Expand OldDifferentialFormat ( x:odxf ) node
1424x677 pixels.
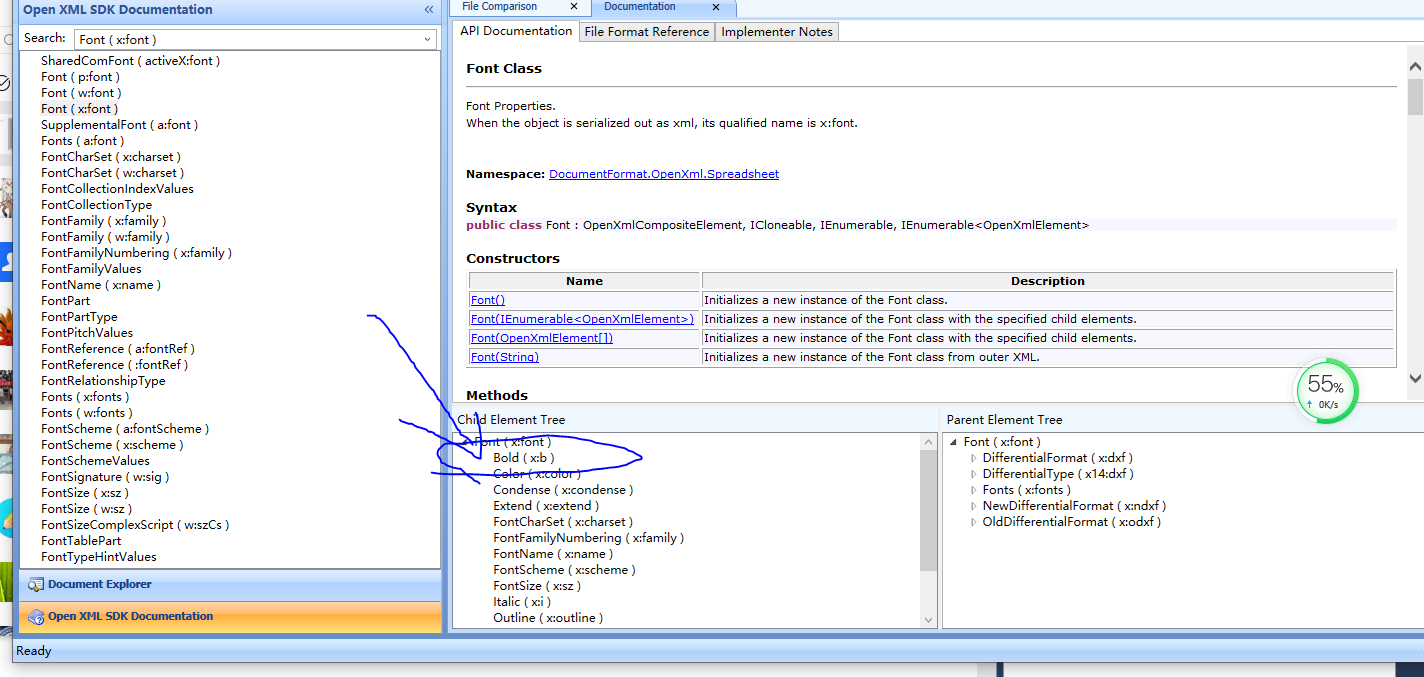(974, 522)
